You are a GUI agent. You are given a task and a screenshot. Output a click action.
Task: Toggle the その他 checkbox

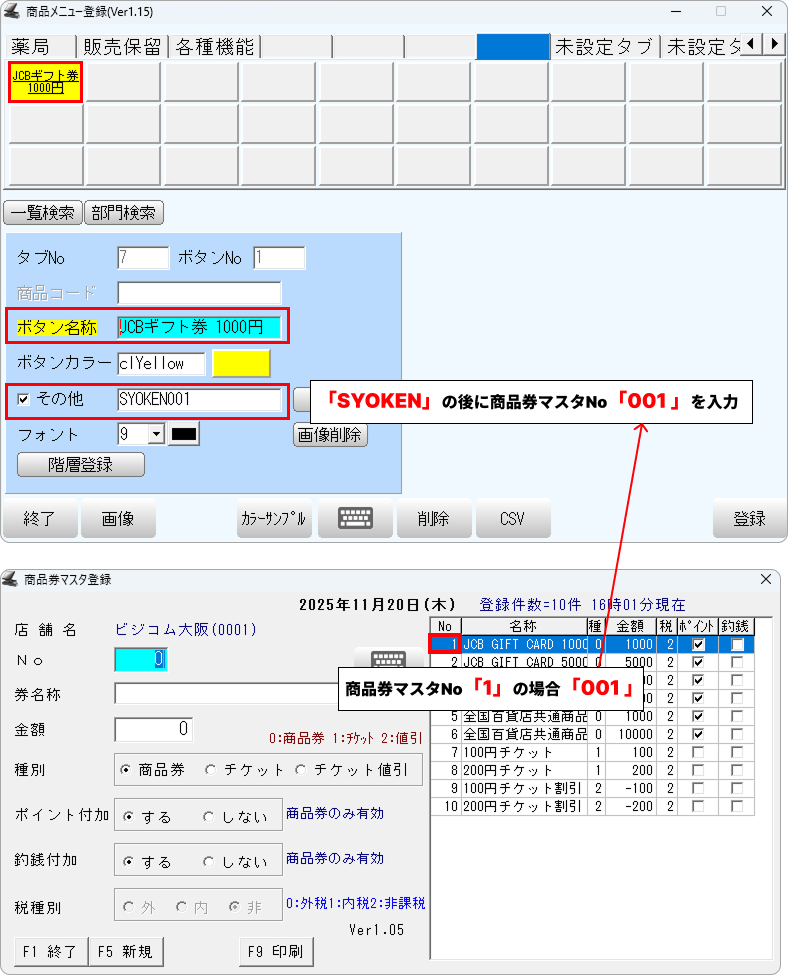point(24,399)
